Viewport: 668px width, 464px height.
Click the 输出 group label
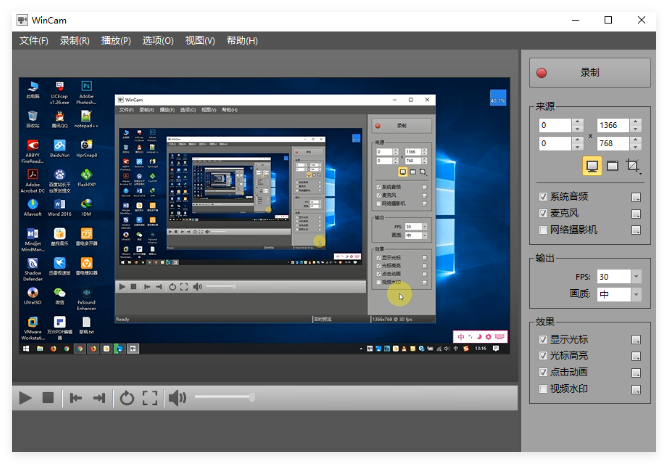(545, 258)
